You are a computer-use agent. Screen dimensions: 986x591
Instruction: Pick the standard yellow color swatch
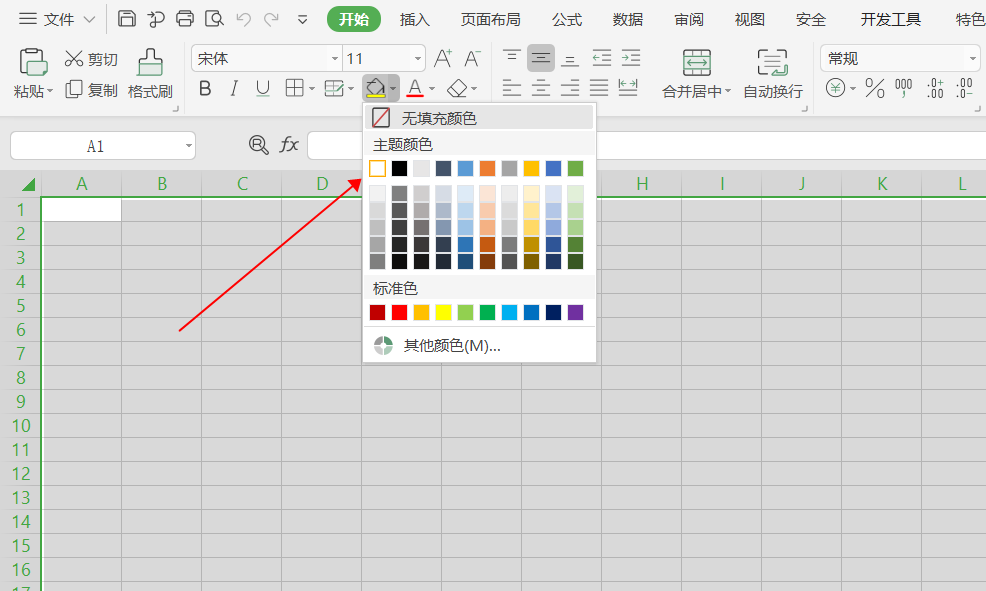(x=443, y=312)
